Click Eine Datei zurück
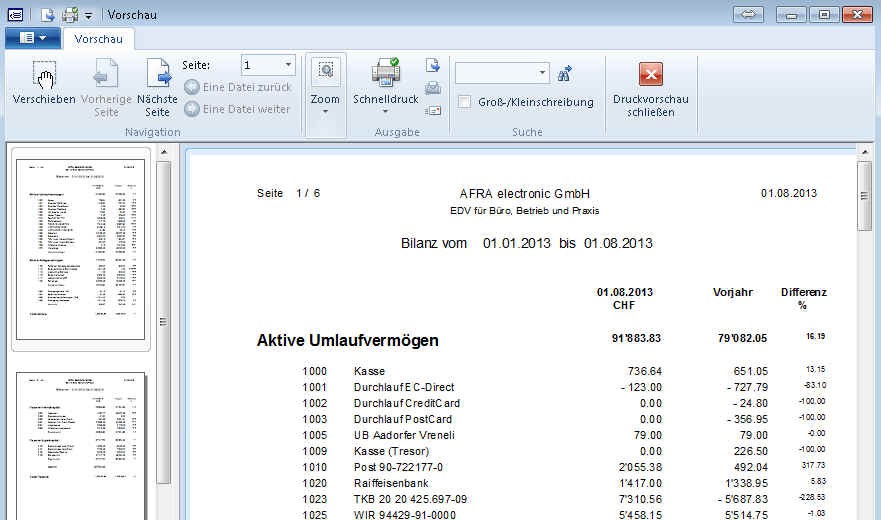 coord(238,87)
